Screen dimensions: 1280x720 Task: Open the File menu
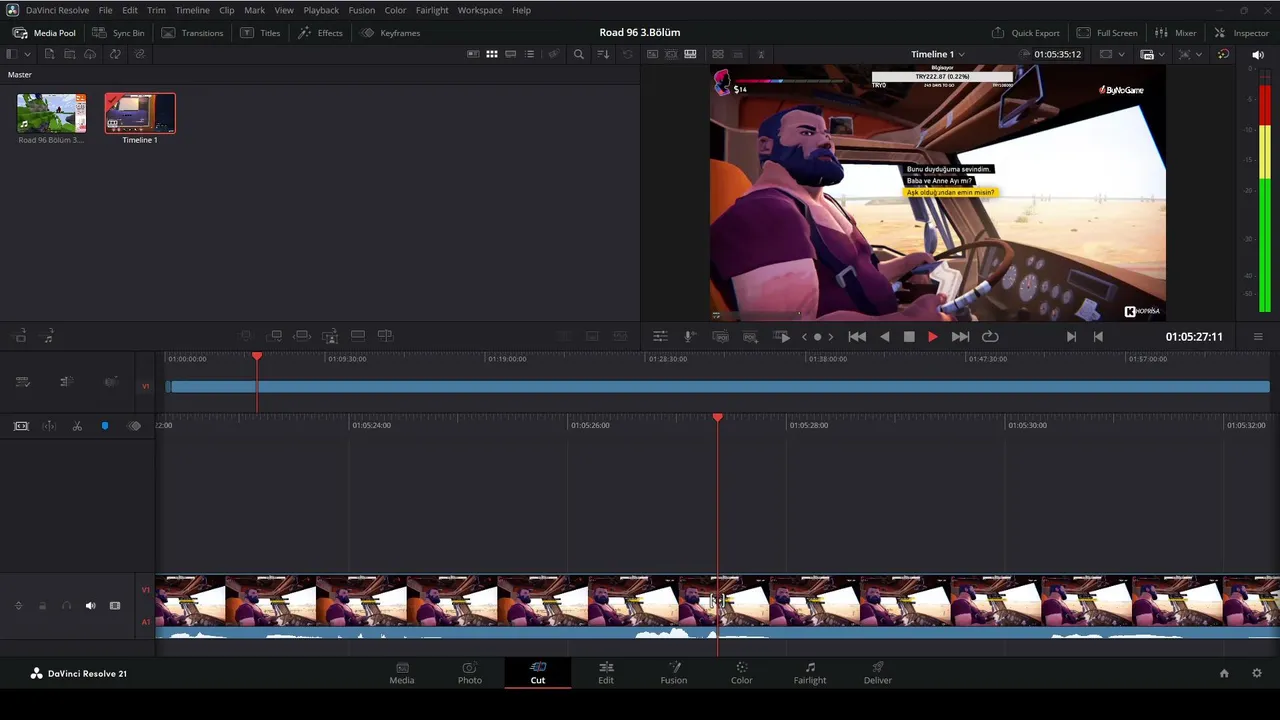(x=105, y=10)
